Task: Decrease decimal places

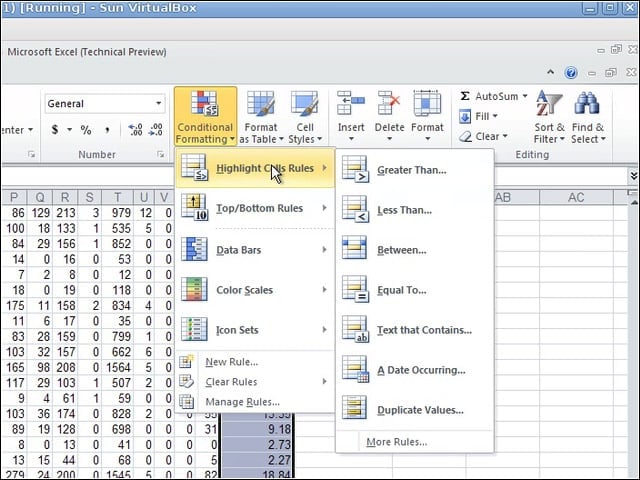Action: (x=156, y=130)
